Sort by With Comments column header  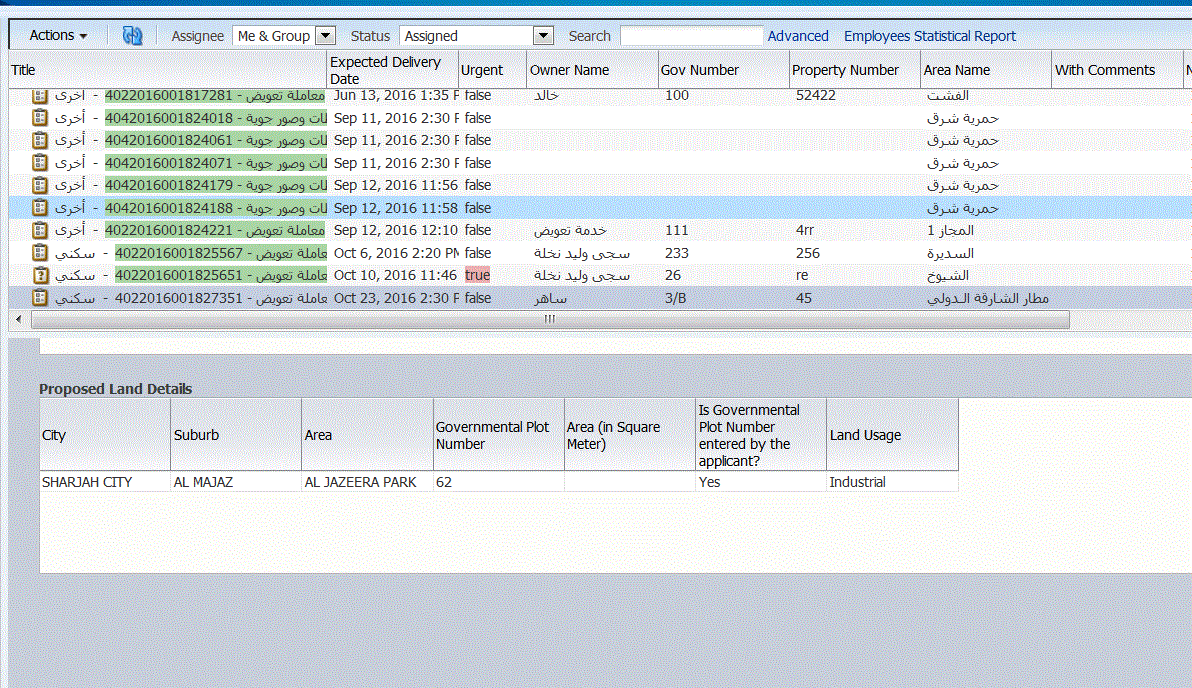coord(1118,70)
